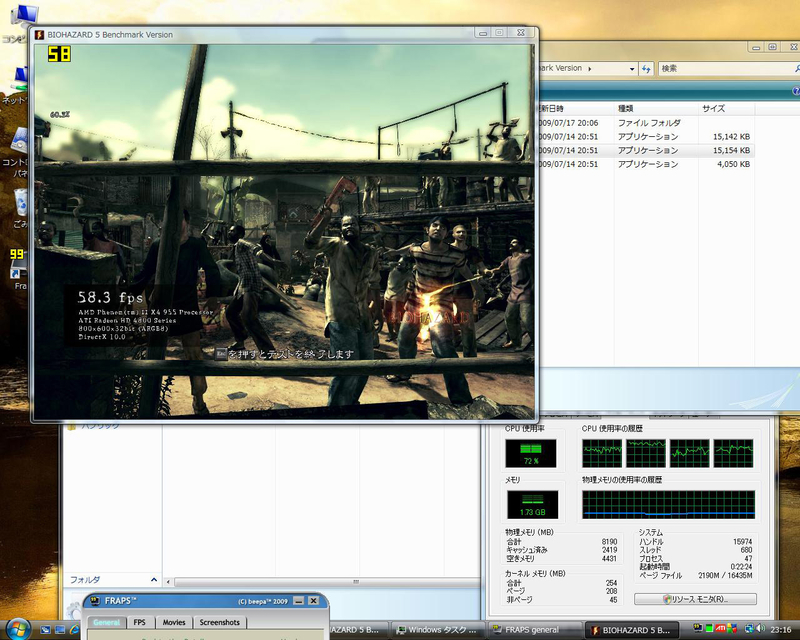Click in the Explorer 検索 search box
The image size is (800, 640).
pos(727,68)
